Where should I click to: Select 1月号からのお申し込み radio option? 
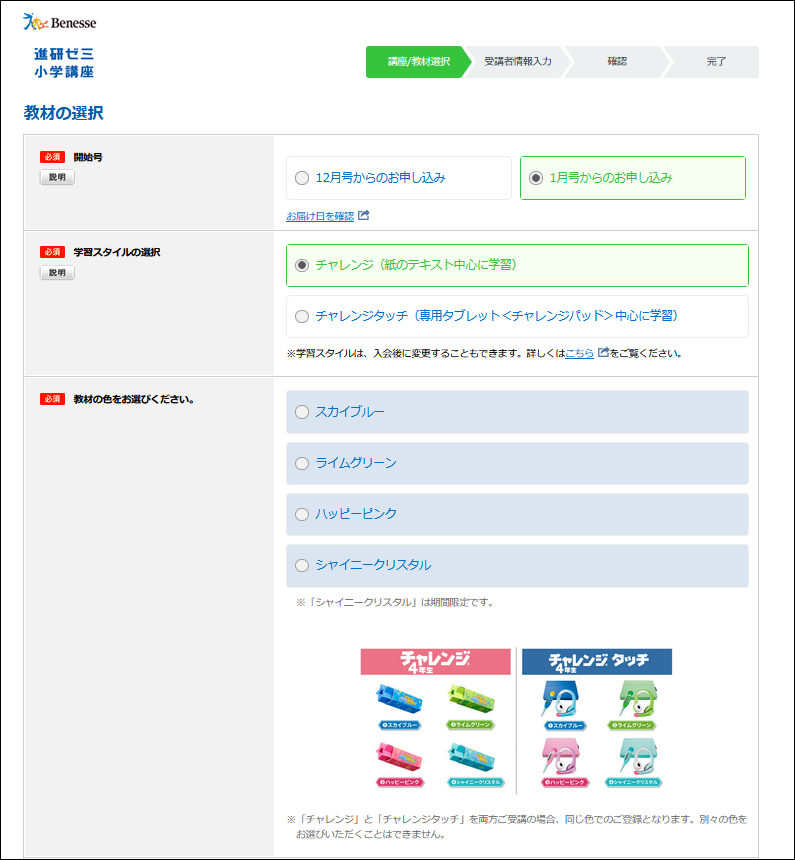point(536,178)
